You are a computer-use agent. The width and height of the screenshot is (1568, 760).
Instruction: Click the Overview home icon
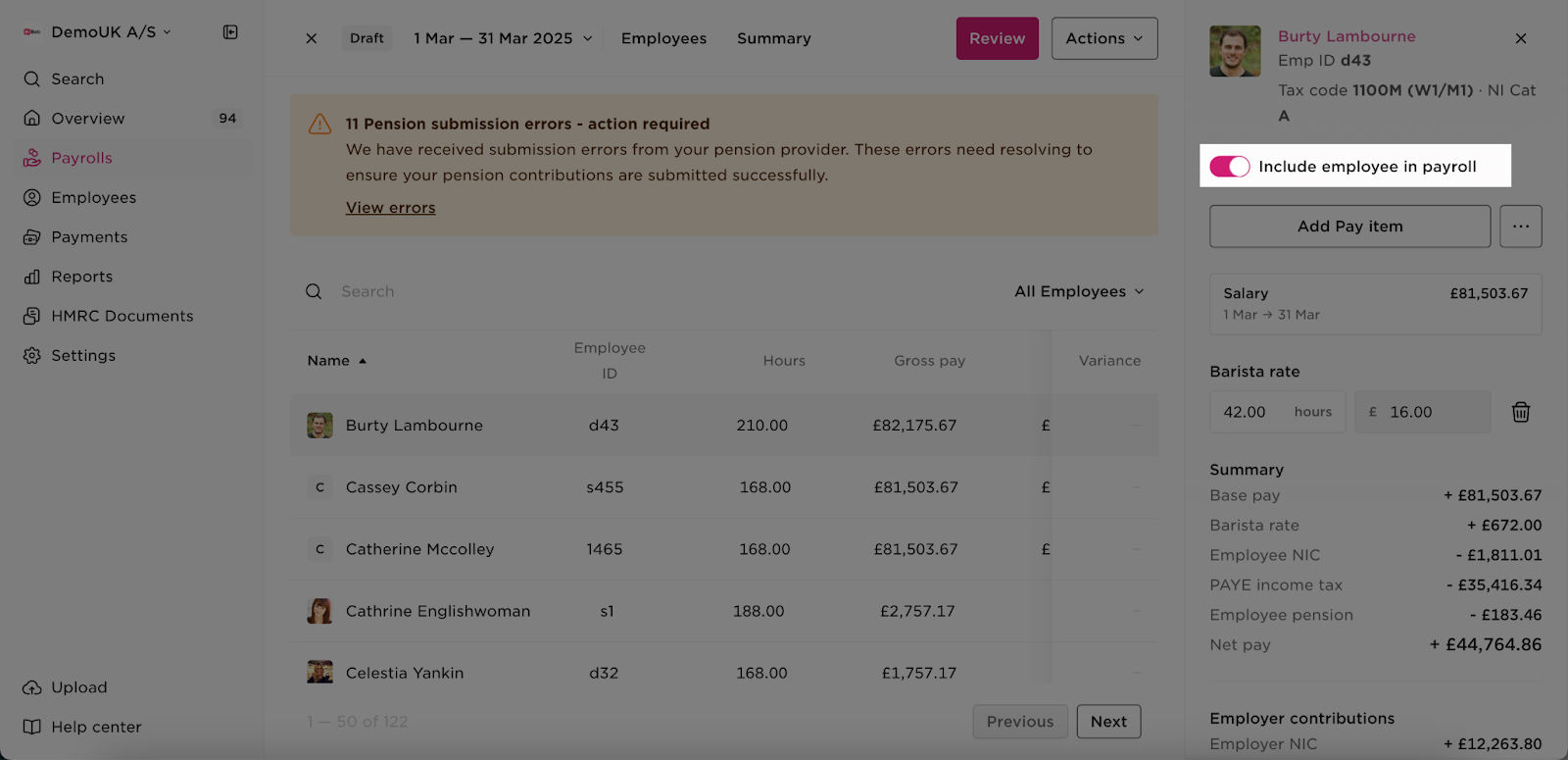tap(32, 118)
